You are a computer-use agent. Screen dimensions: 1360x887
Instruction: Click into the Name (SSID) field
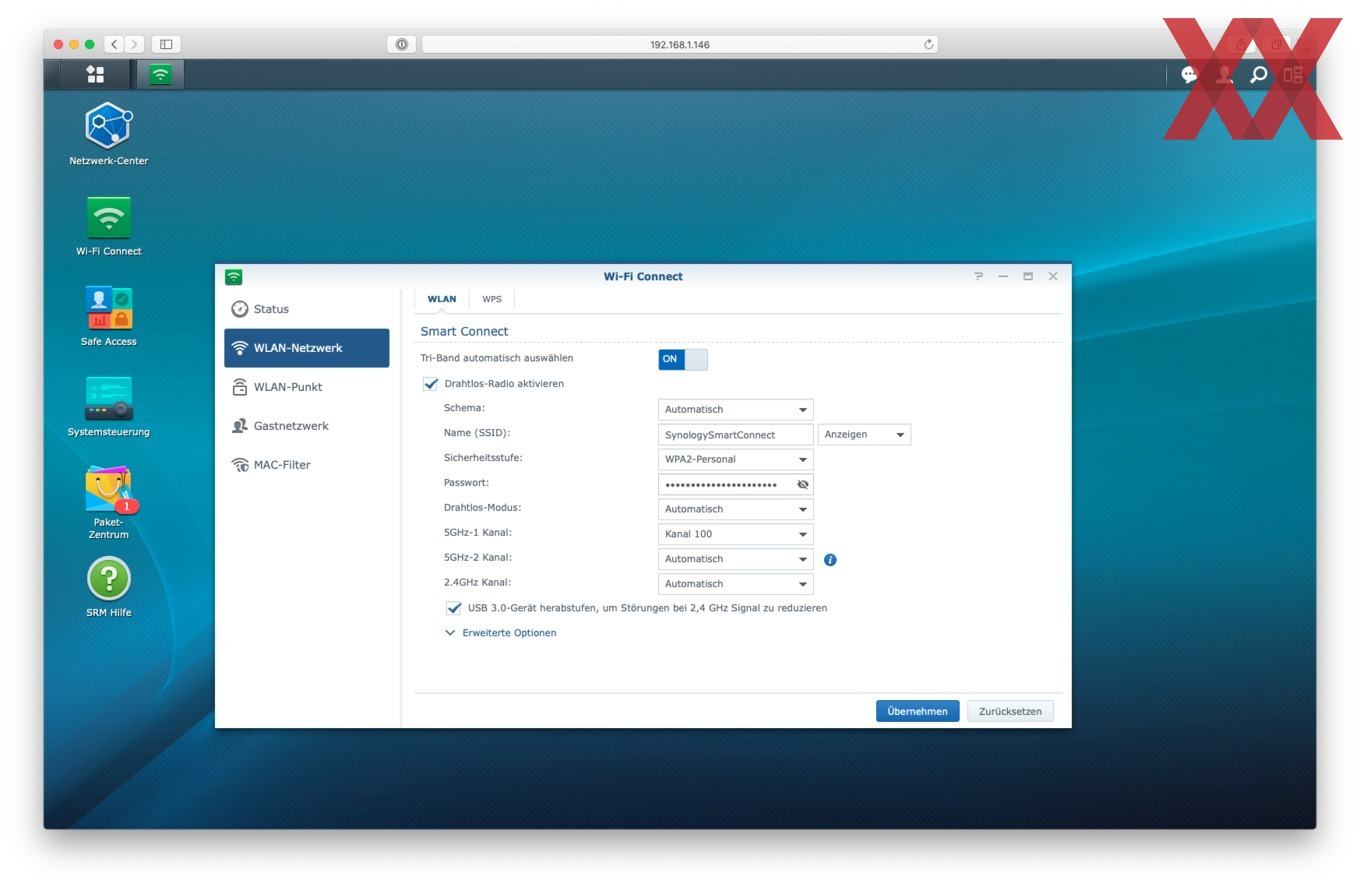[735, 434]
